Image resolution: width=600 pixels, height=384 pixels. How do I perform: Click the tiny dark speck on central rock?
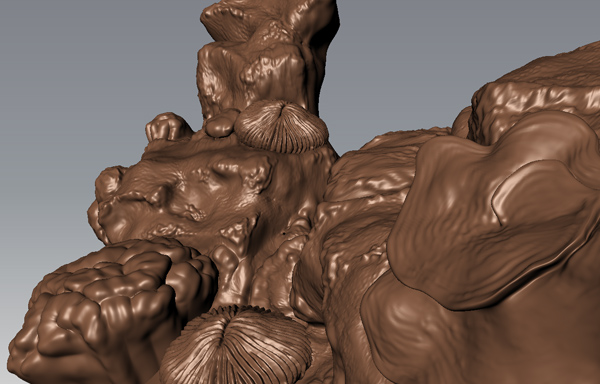click(x=285, y=232)
